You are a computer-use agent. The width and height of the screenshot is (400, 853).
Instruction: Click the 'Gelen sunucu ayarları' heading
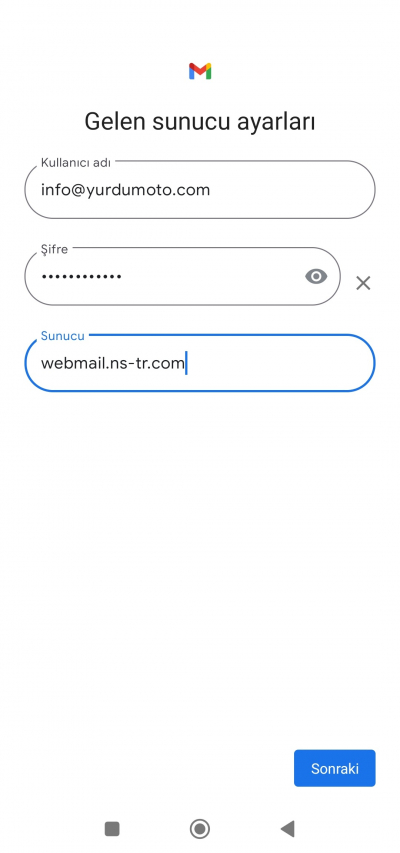click(200, 121)
